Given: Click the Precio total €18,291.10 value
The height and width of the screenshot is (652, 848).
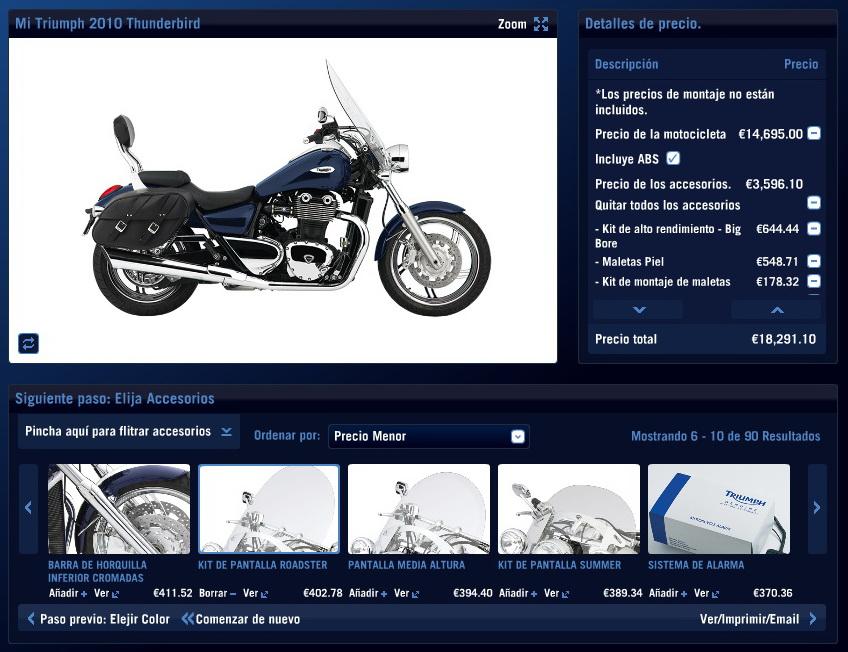Looking at the screenshot, I should 784,339.
